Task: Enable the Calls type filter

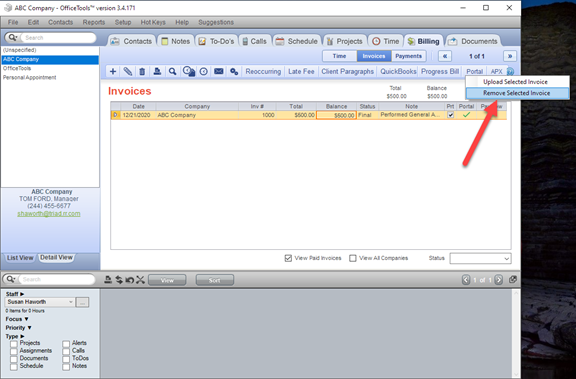Action: [66, 351]
